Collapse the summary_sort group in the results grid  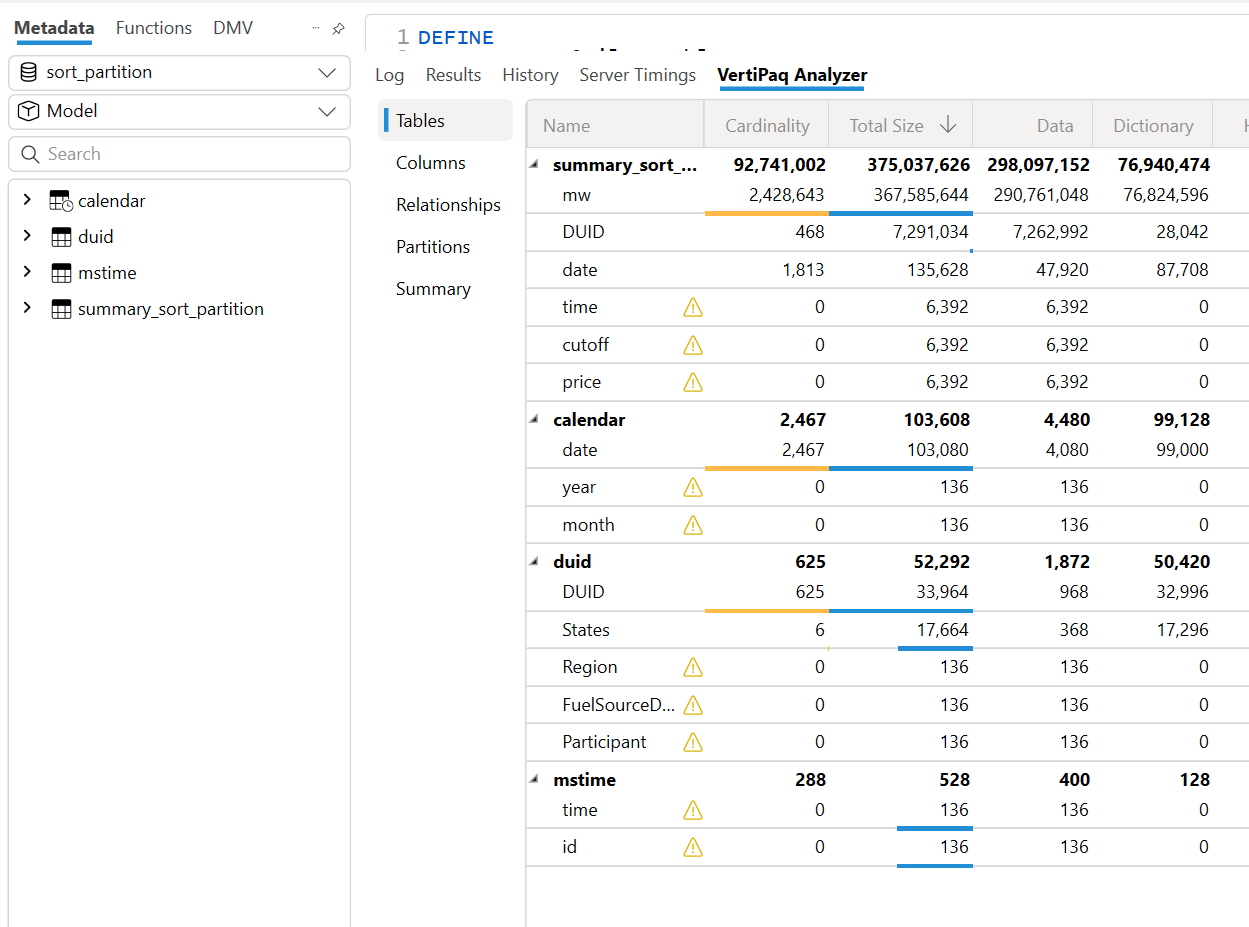(533, 163)
